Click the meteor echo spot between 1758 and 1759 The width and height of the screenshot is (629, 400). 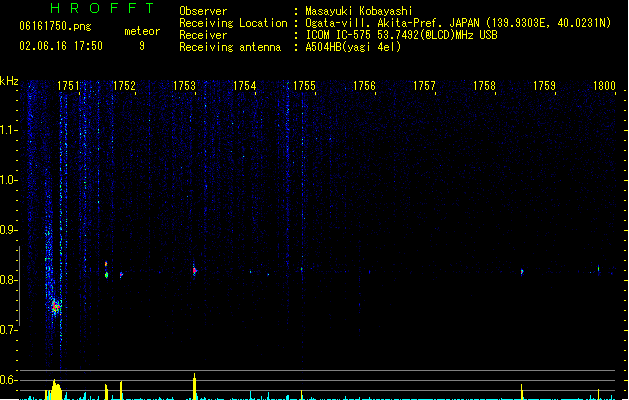point(522,272)
